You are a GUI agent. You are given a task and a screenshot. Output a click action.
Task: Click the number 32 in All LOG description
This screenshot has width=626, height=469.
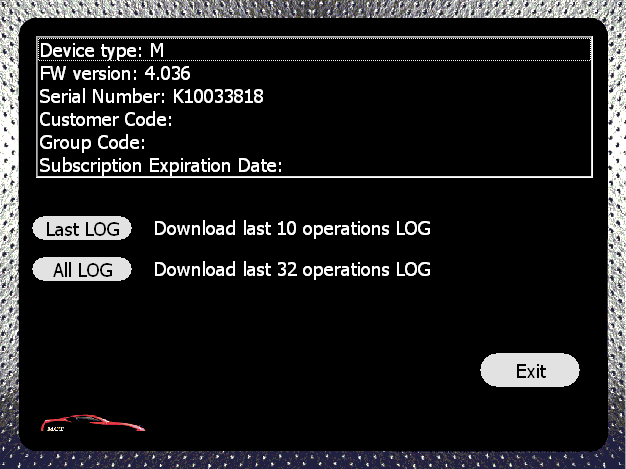point(287,269)
